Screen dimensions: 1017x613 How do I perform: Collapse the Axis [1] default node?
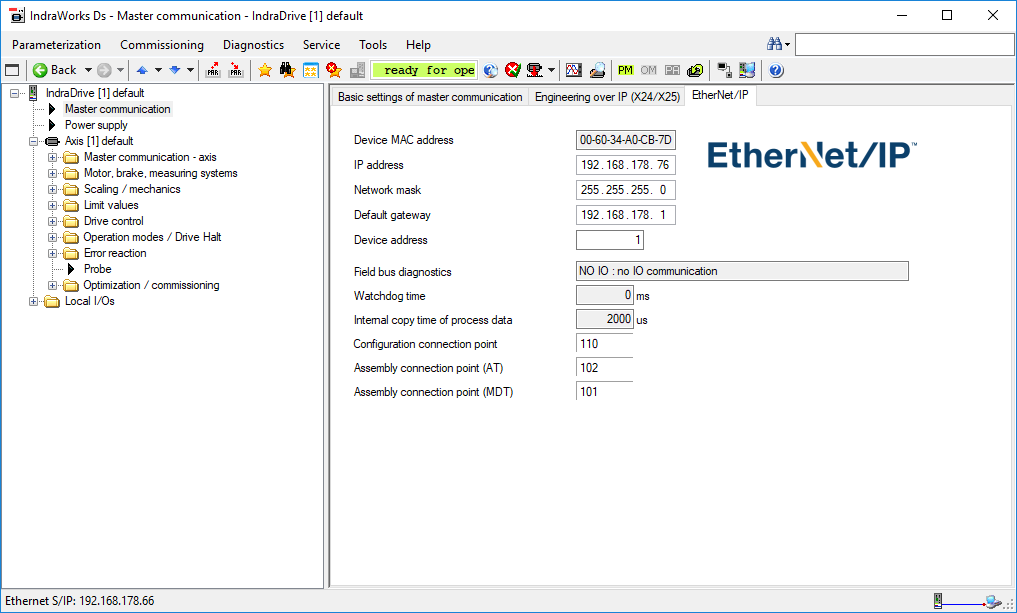coord(34,141)
